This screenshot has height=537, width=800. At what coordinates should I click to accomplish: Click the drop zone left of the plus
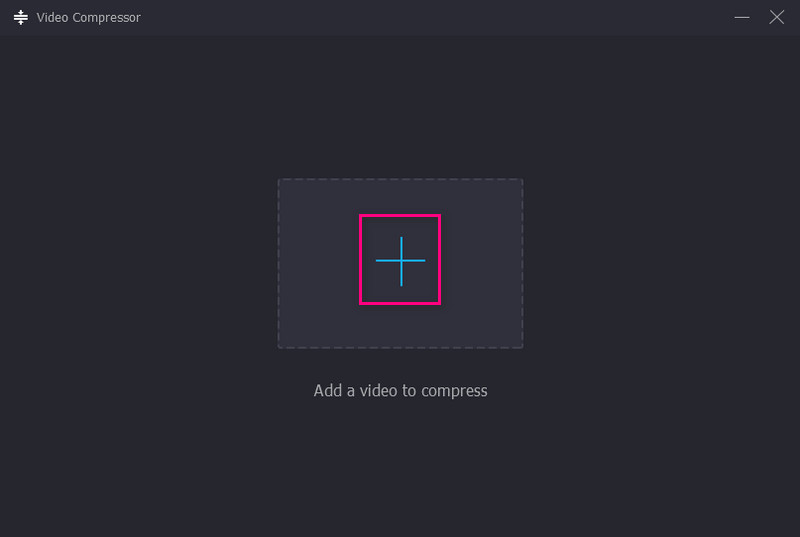318,262
